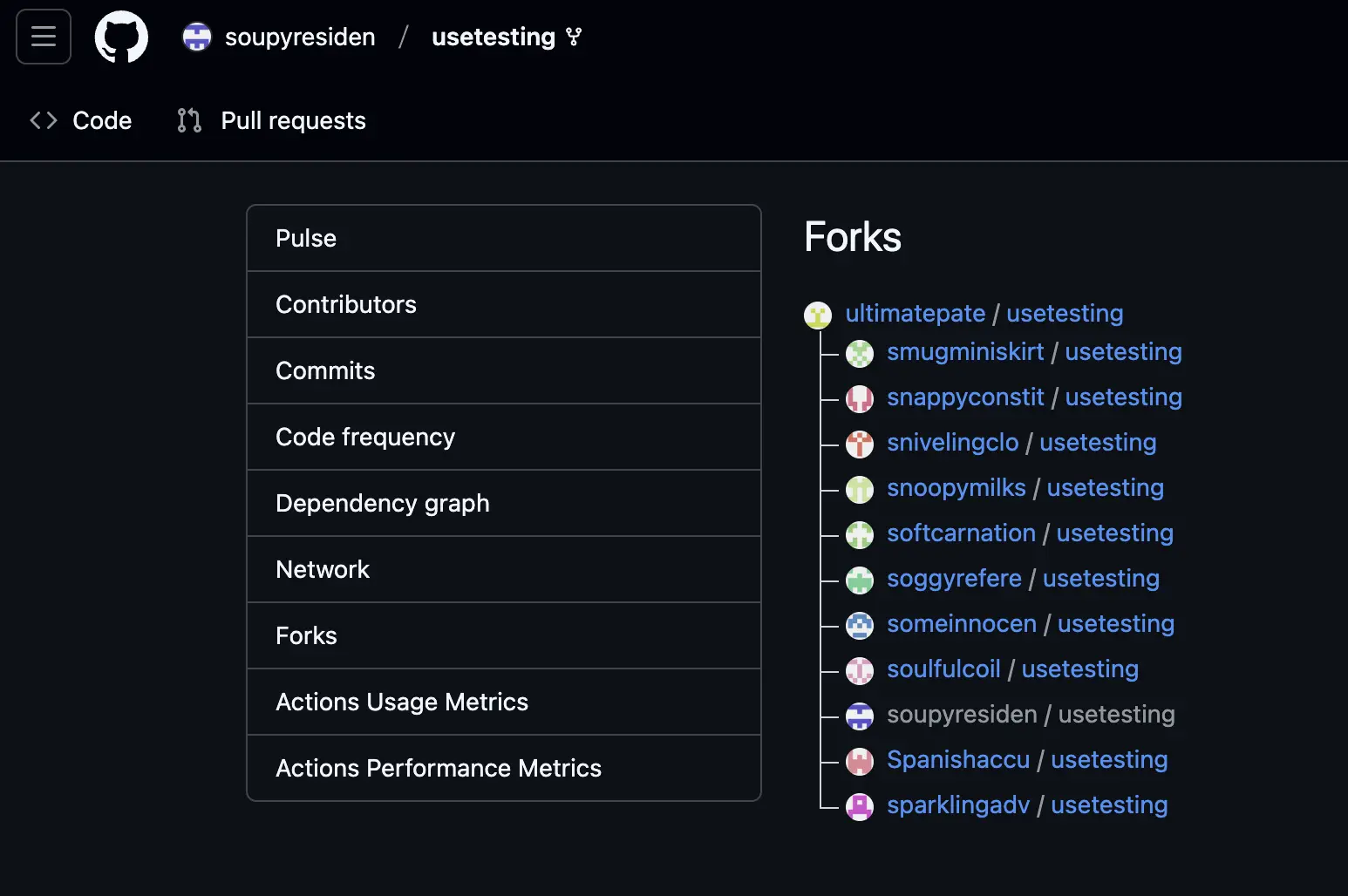Click the fork icon beside usetesting

pyautogui.click(x=573, y=37)
